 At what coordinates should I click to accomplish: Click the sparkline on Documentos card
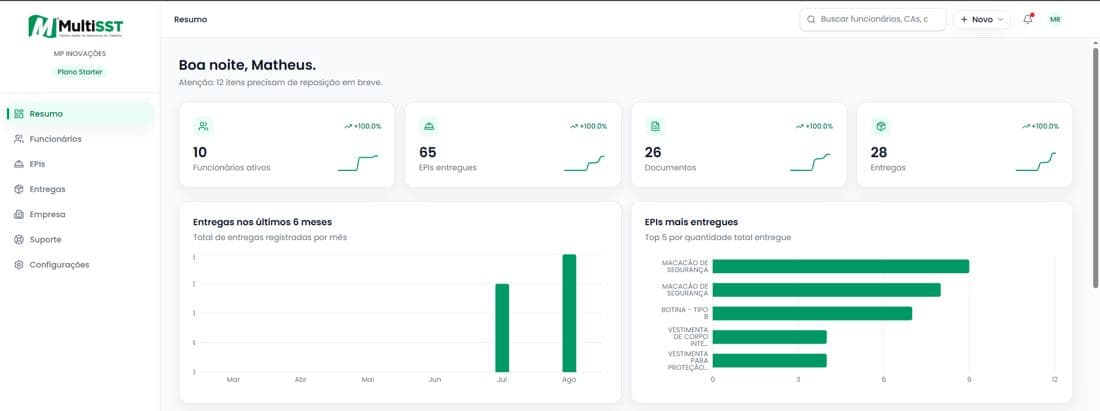[810, 163]
